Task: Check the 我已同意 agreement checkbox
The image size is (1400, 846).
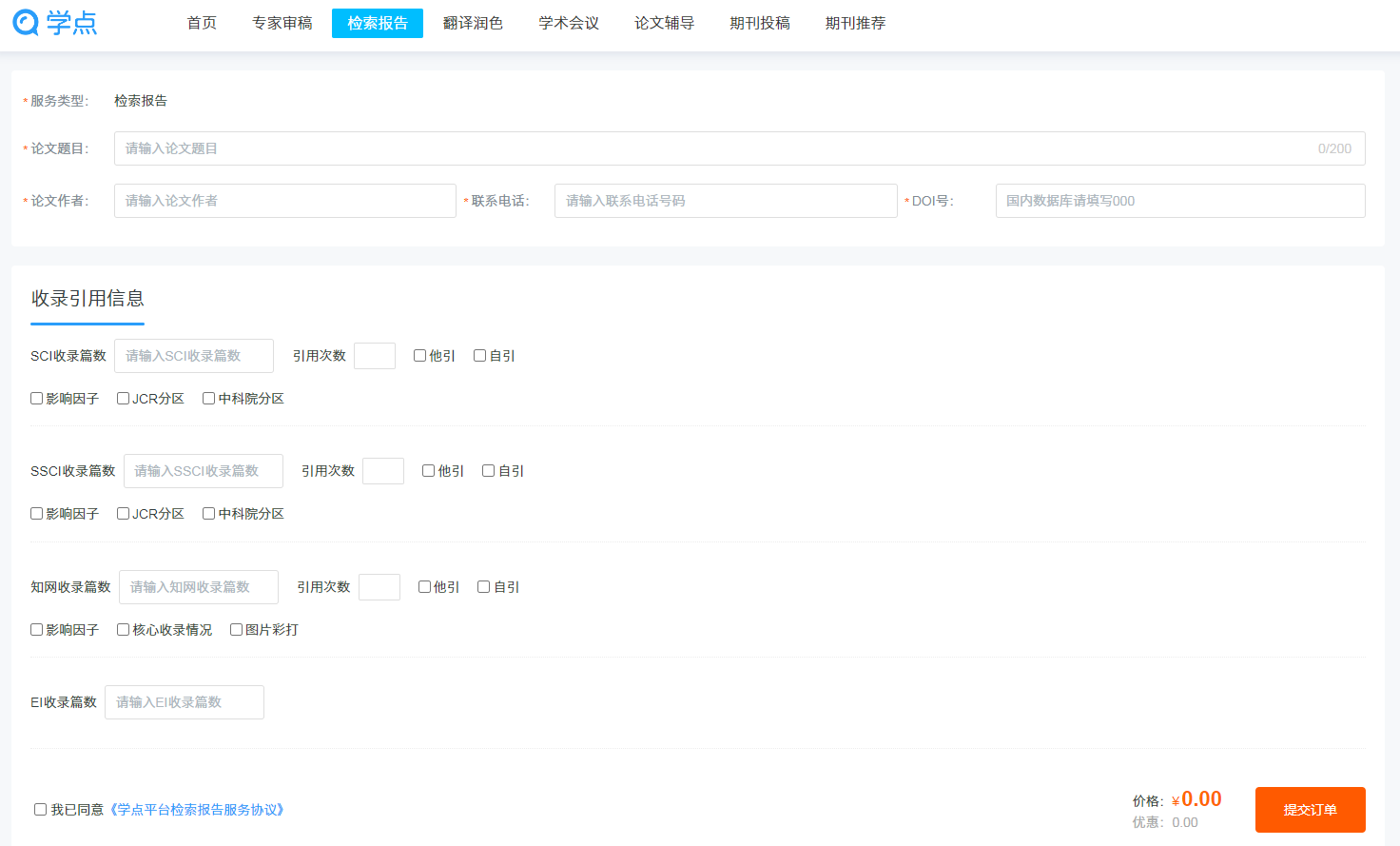Action: pos(40,810)
